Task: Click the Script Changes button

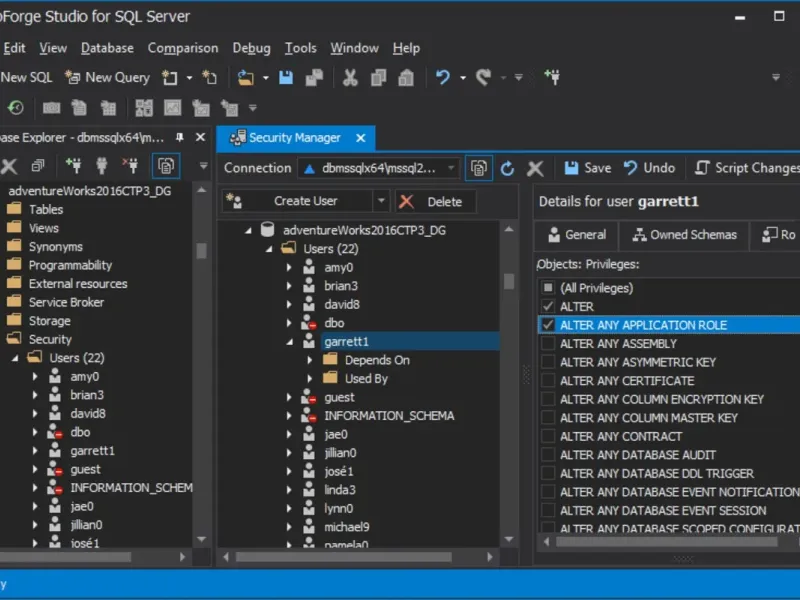Action: 746,168
